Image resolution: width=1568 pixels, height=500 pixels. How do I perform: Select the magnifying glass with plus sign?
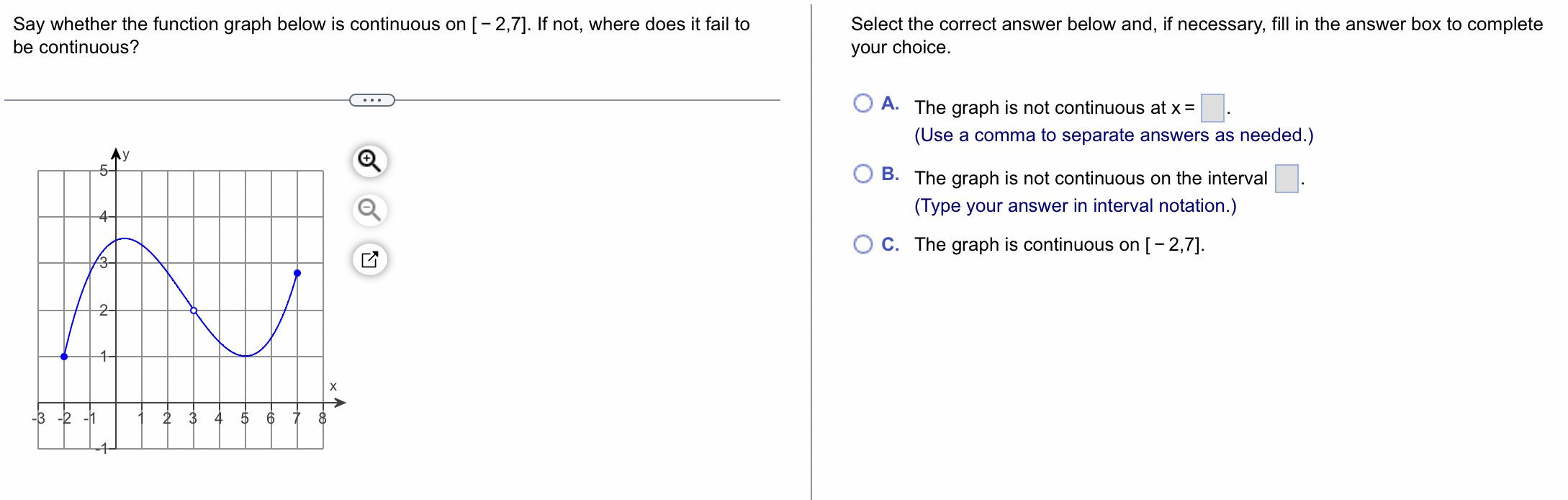point(369,161)
